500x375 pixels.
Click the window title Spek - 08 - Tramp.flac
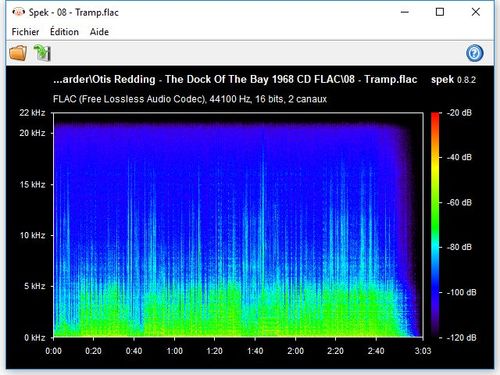(73, 12)
